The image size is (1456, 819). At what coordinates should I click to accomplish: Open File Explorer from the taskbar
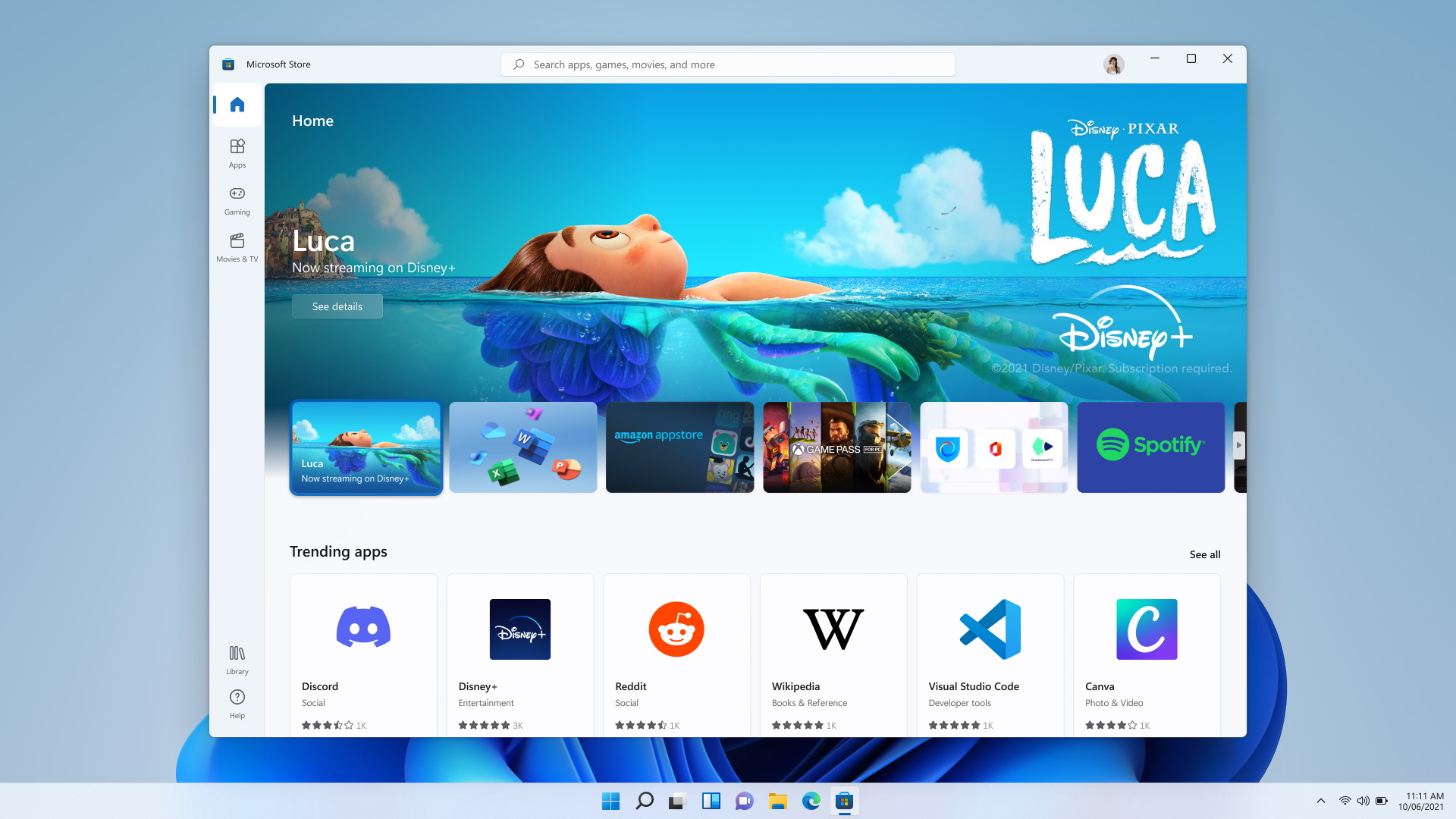point(778,801)
